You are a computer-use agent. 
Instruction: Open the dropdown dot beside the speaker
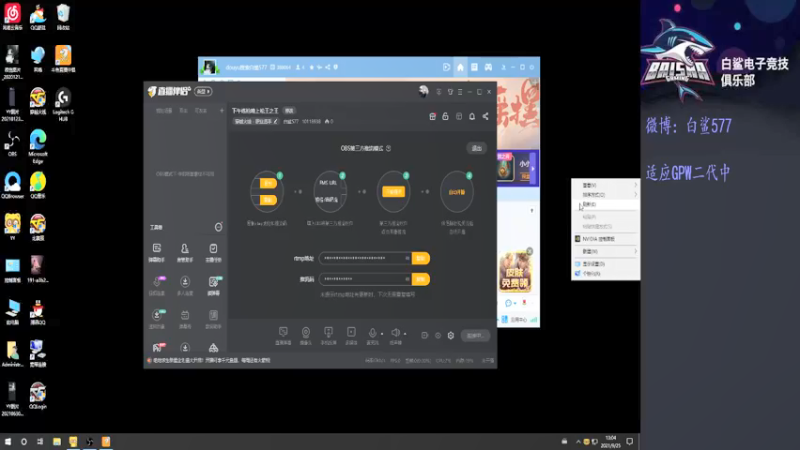point(405,334)
